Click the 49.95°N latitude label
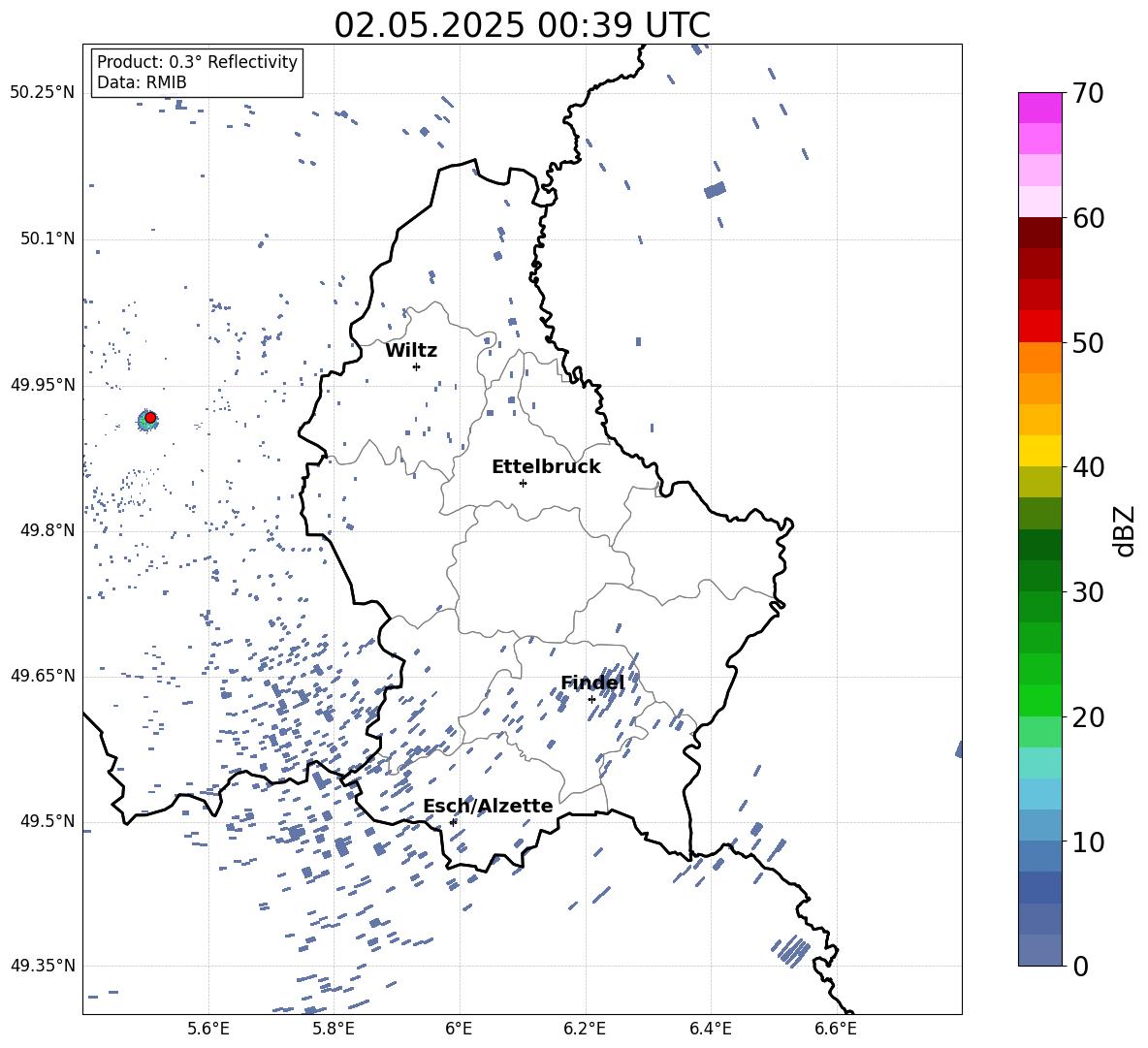This screenshot has height=1048, width=1148. coord(43,385)
